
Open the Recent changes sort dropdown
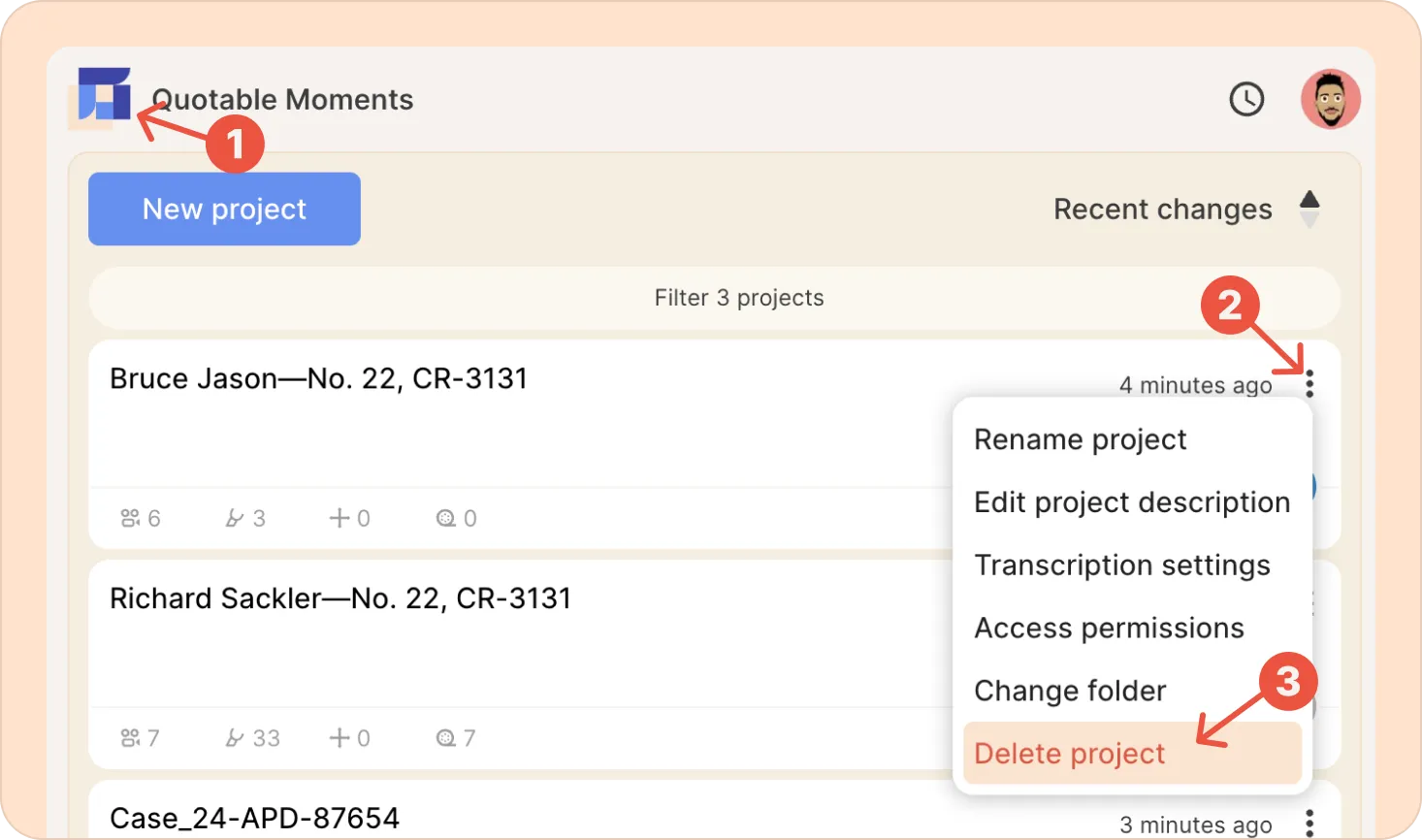[x=1162, y=210]
